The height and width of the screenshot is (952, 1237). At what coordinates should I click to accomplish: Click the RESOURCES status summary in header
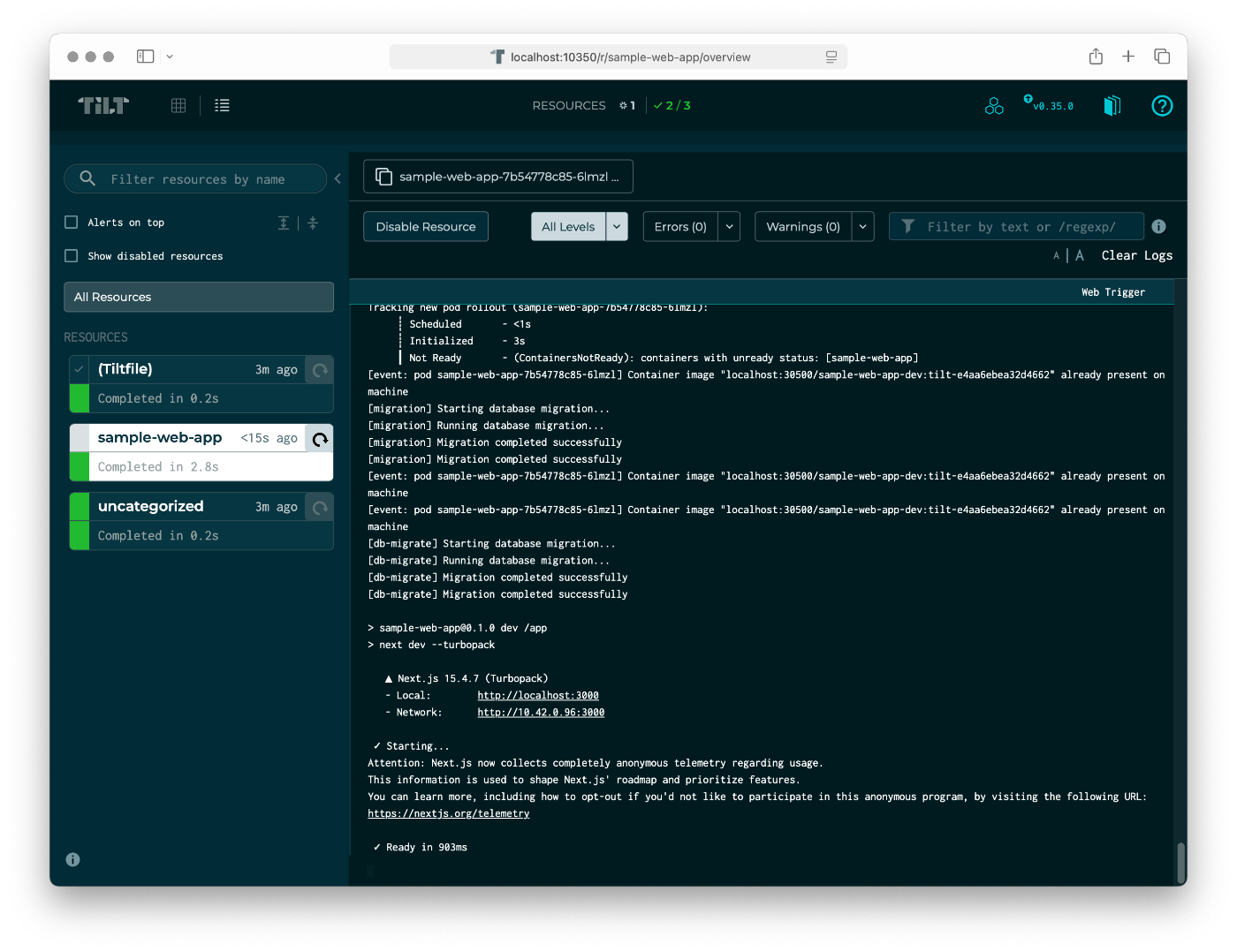(x=569, y=105)
